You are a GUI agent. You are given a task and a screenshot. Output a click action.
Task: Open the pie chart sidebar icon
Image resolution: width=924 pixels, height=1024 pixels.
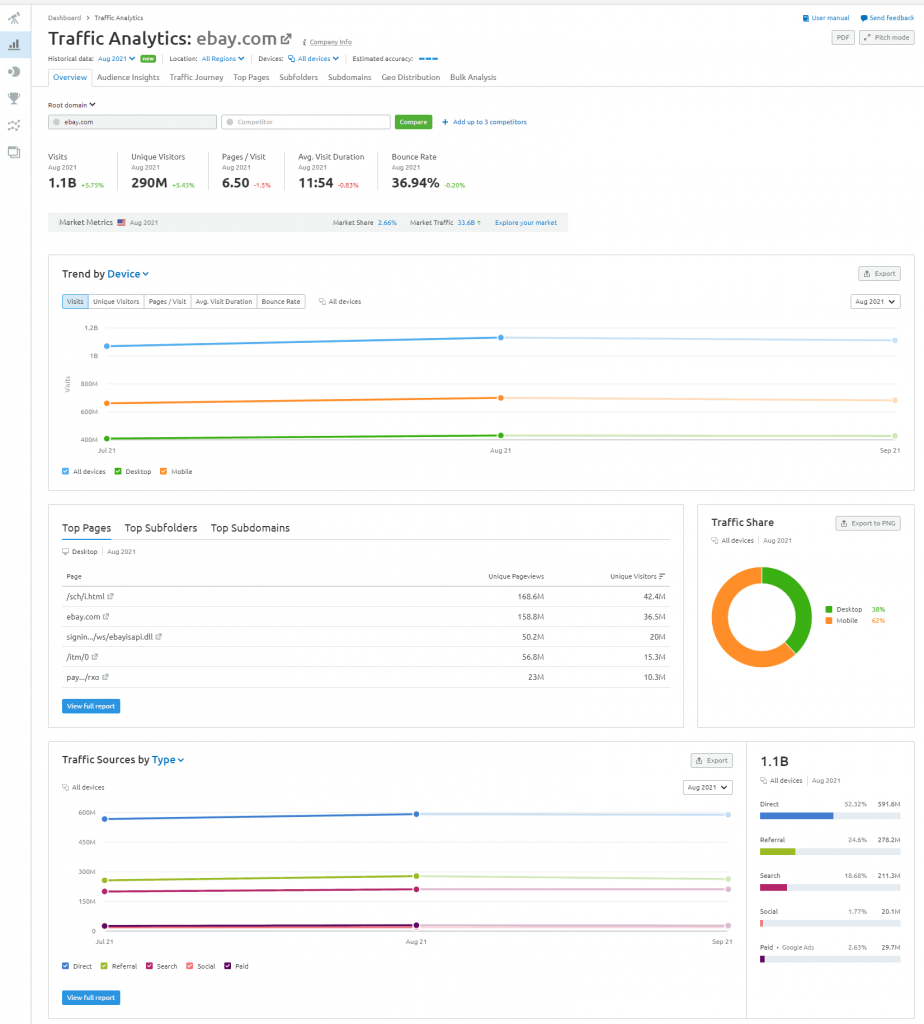click(x=14, y=71)
